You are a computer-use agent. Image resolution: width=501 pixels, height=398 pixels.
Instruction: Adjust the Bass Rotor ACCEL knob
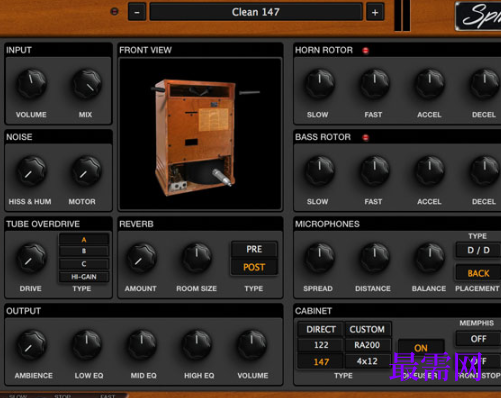click(x=430, y=171)
